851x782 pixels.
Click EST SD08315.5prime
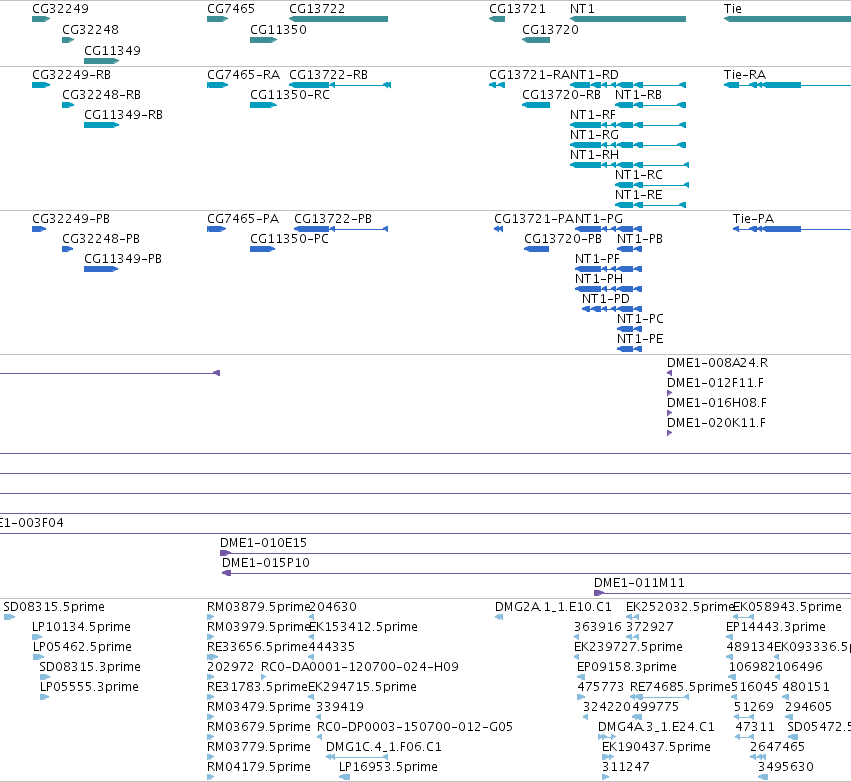[54, 607]
